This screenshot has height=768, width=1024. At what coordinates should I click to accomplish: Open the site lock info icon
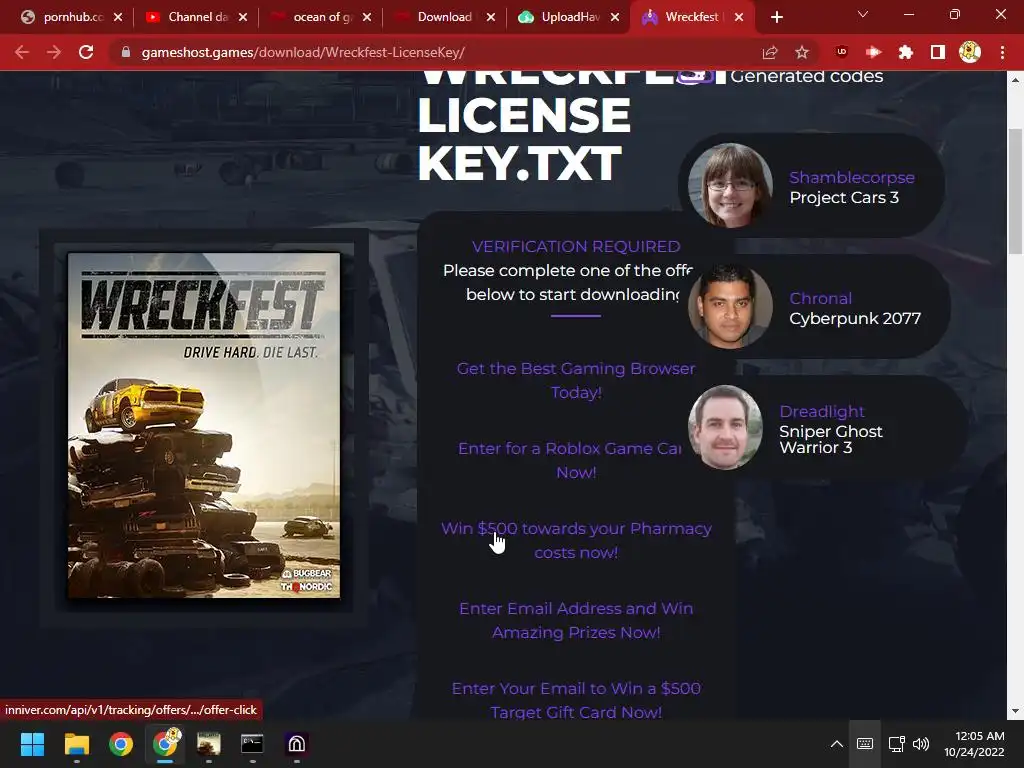(126, 52)
